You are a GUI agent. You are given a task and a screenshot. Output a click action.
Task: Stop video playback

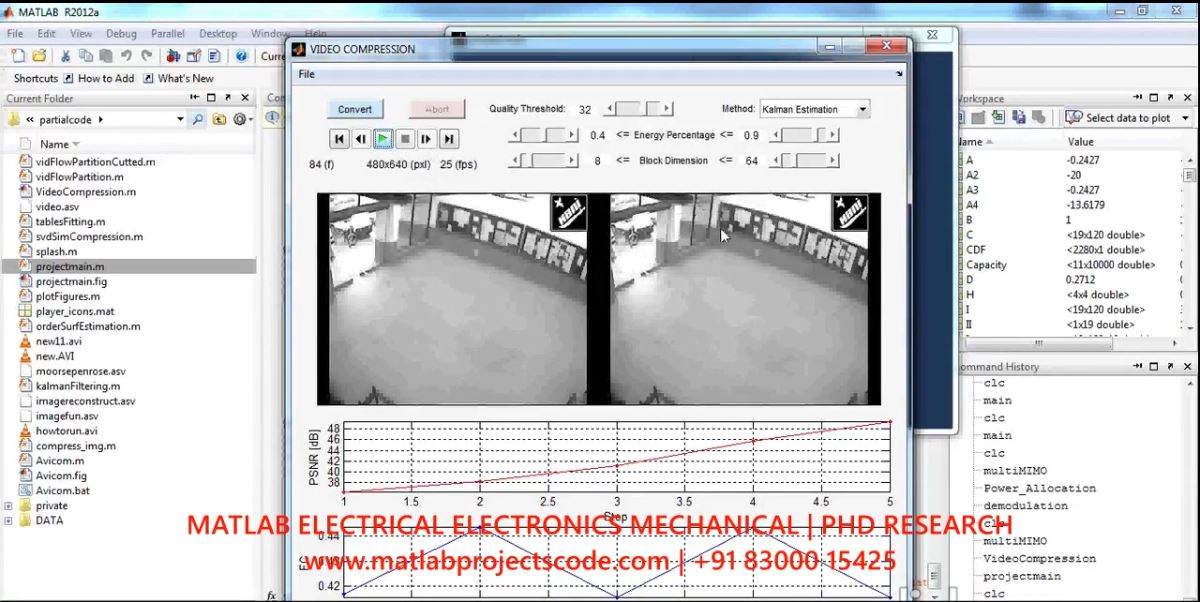tap(405, 139)
